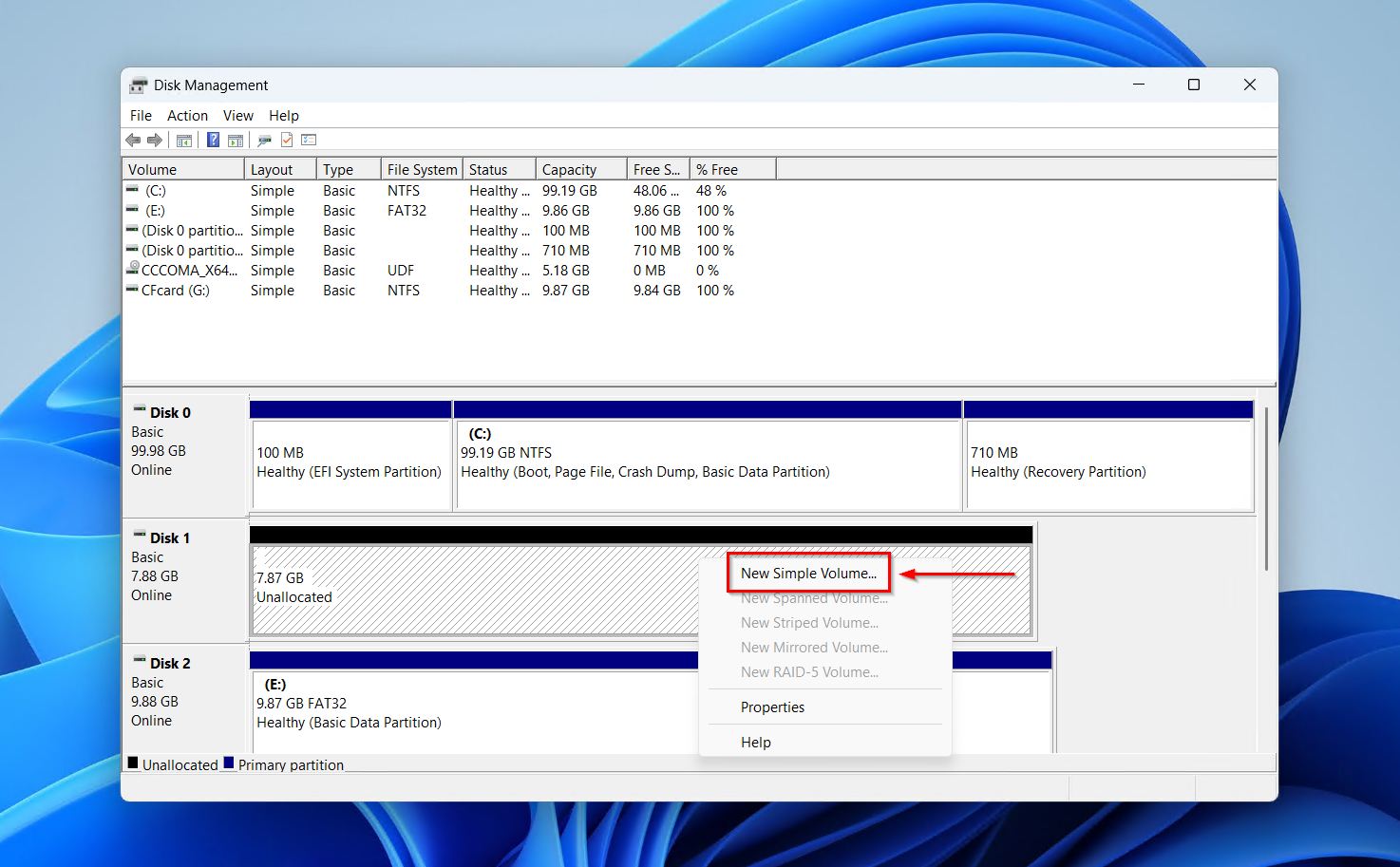Image resolution: width=1400 pixels, height=867 pixels.
Task: Click the checklist settings toolbar icon
Action: click(309, 141)
